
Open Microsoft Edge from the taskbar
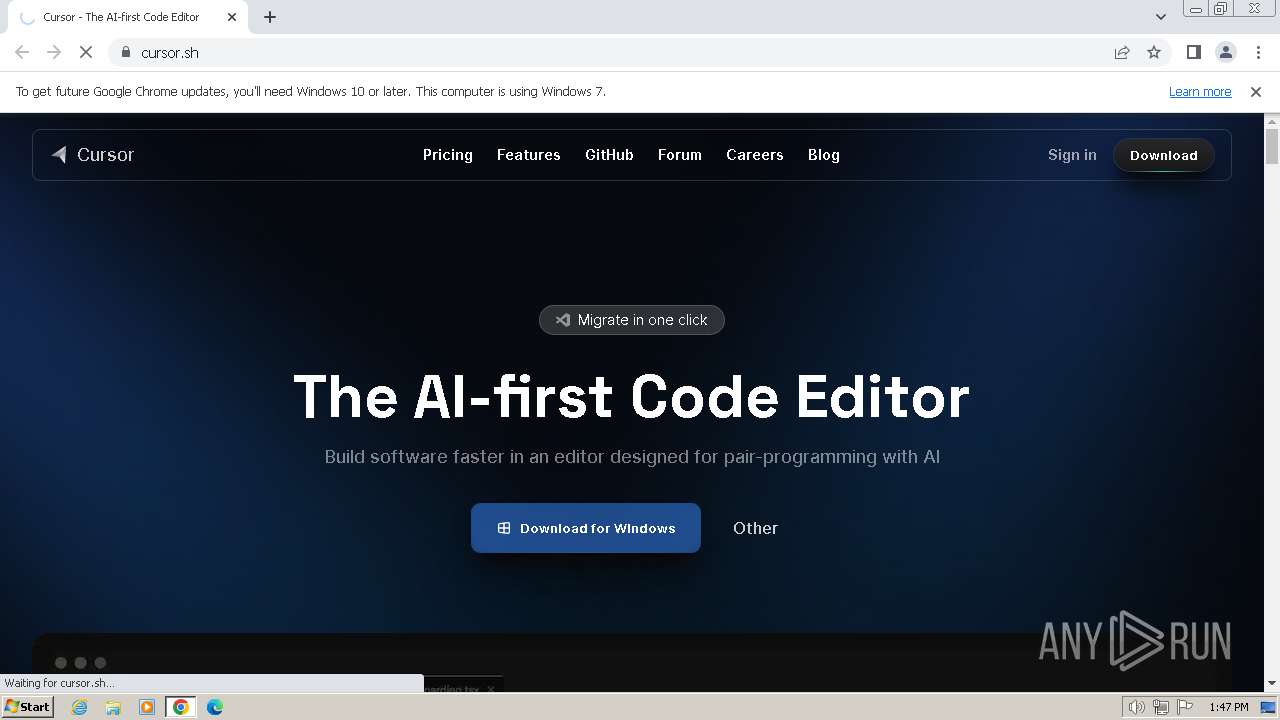point(215,707)
